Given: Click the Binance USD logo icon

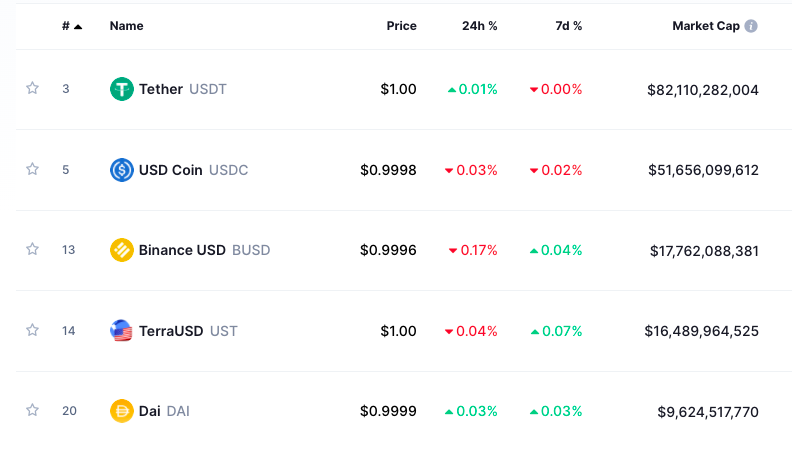Looking at the screenshot, I should coord(122,250).
